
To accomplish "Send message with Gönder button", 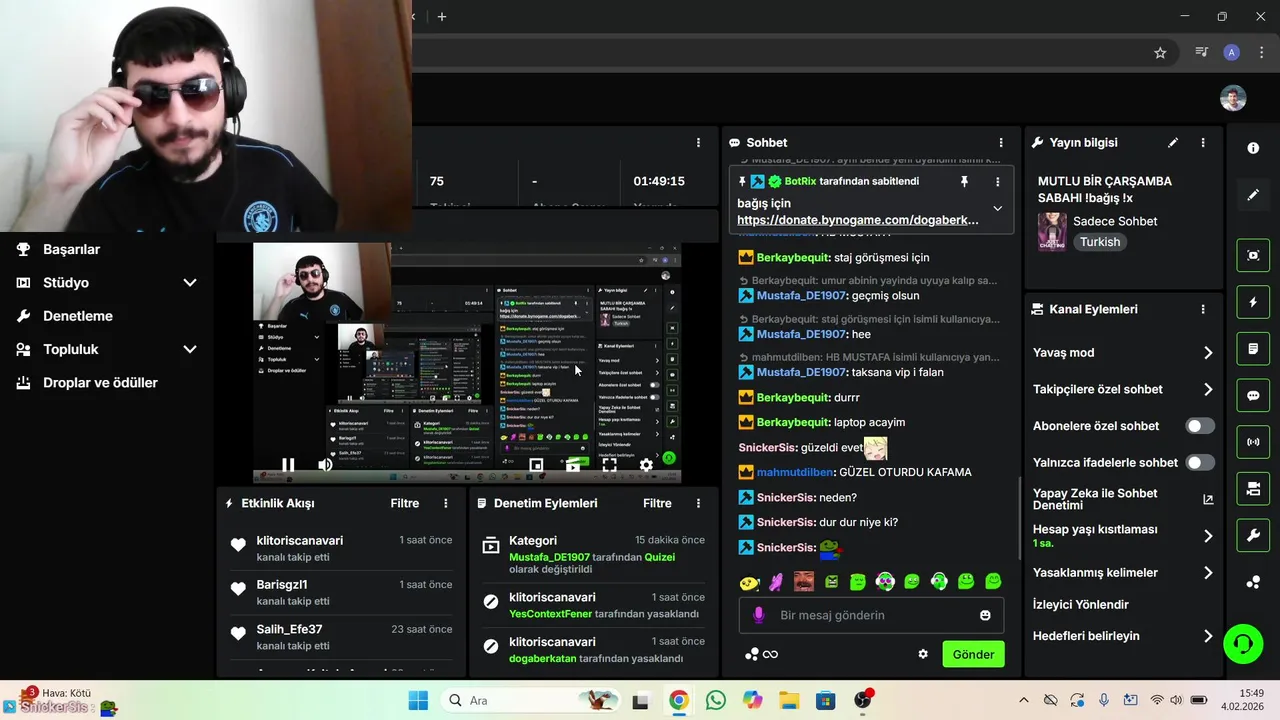I will 973,654.
